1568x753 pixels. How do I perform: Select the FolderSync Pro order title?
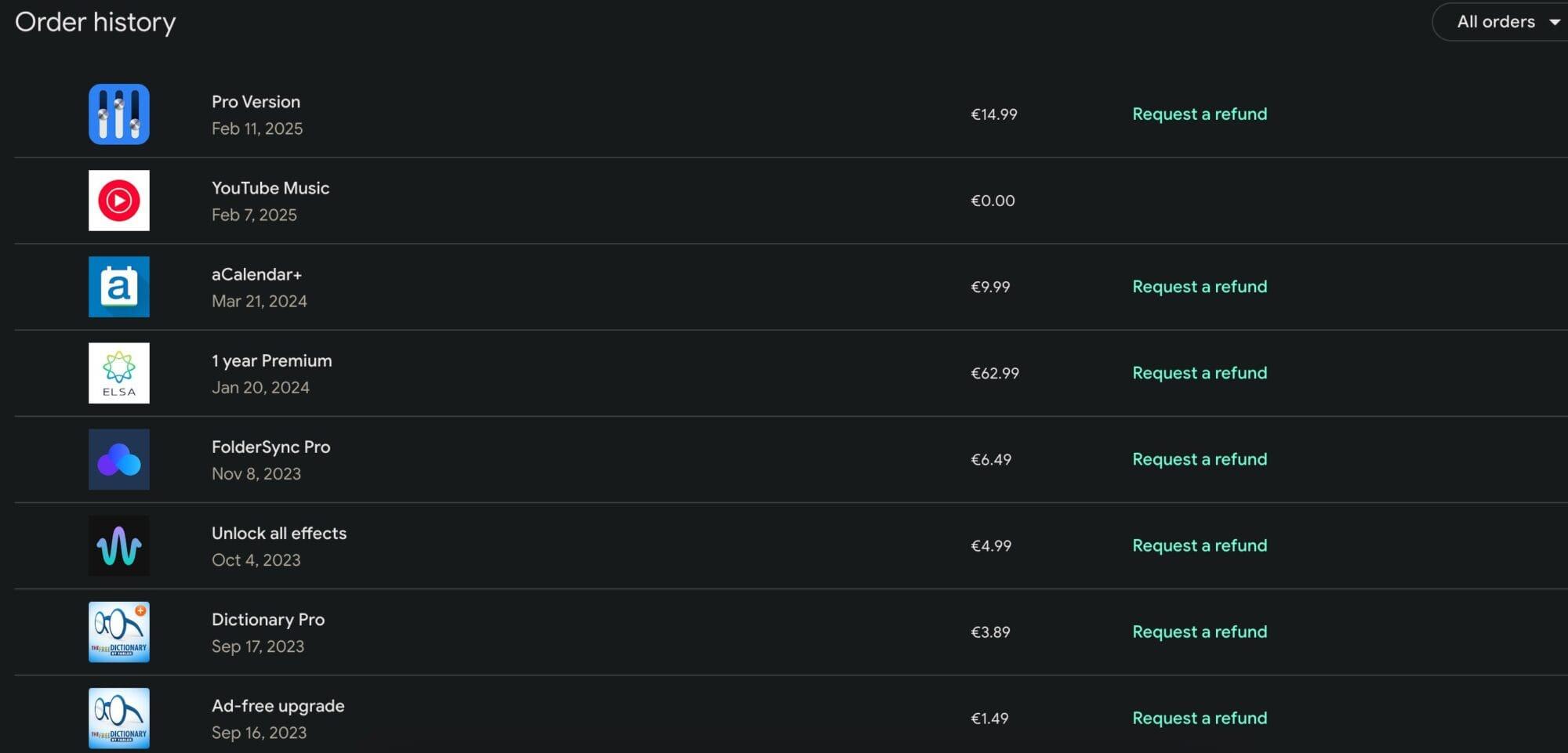coord(271,447)
